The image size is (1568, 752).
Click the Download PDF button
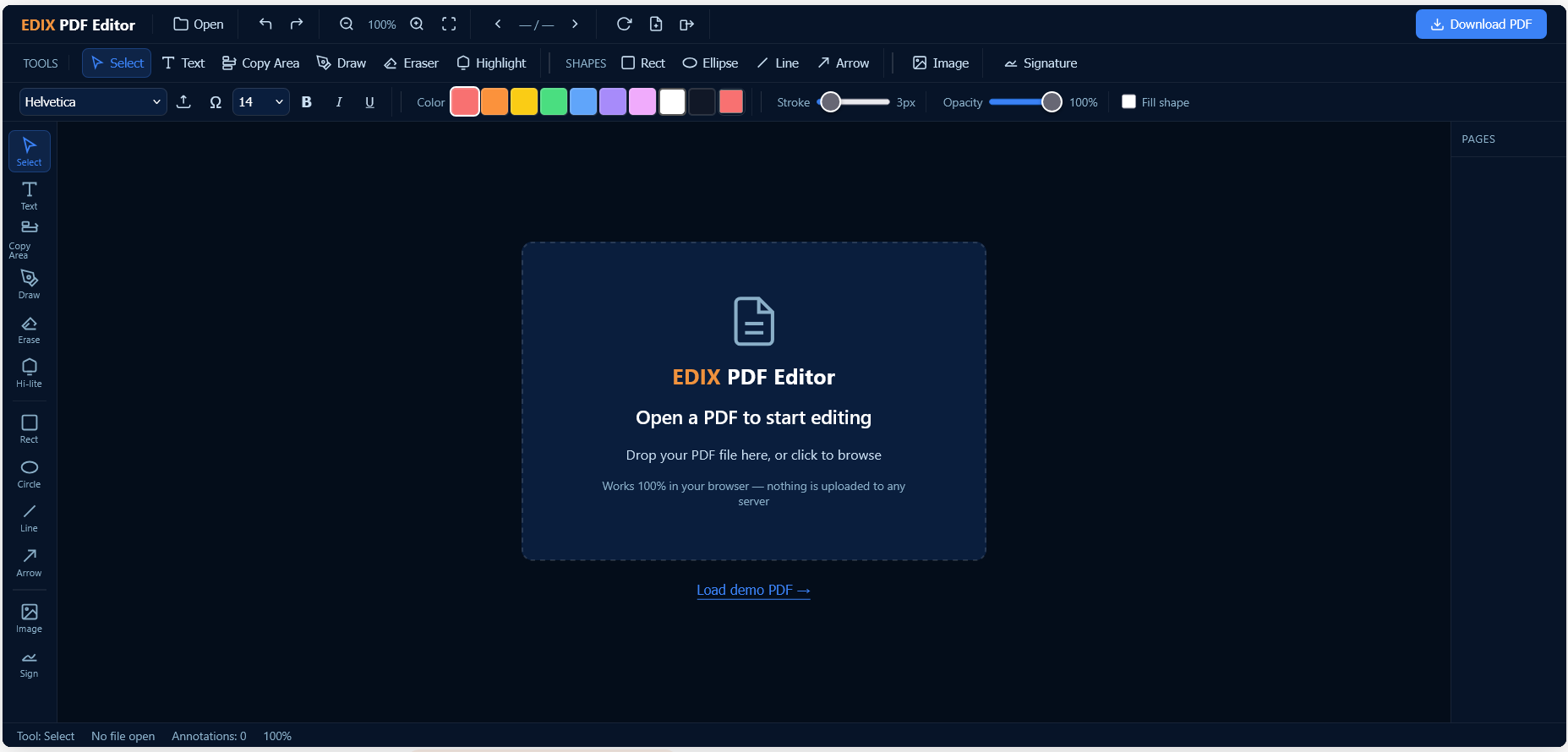pos(1481,24)
